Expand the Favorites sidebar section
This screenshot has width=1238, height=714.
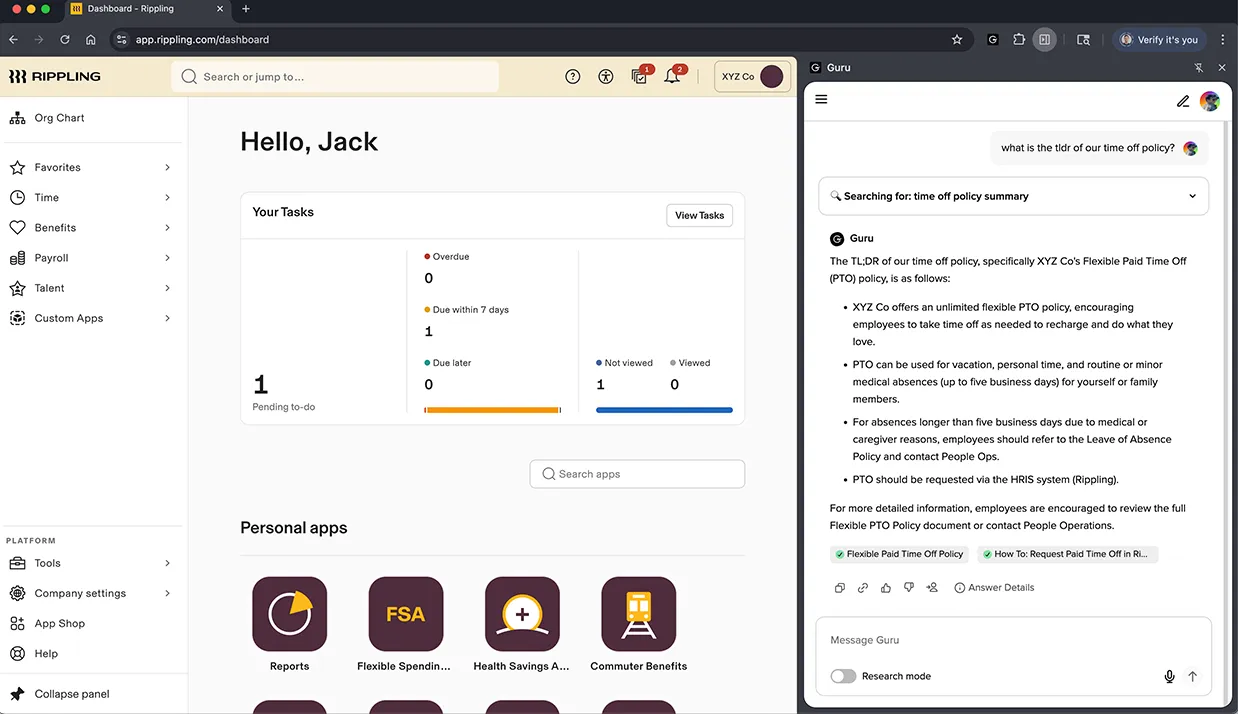coord(90,168)
